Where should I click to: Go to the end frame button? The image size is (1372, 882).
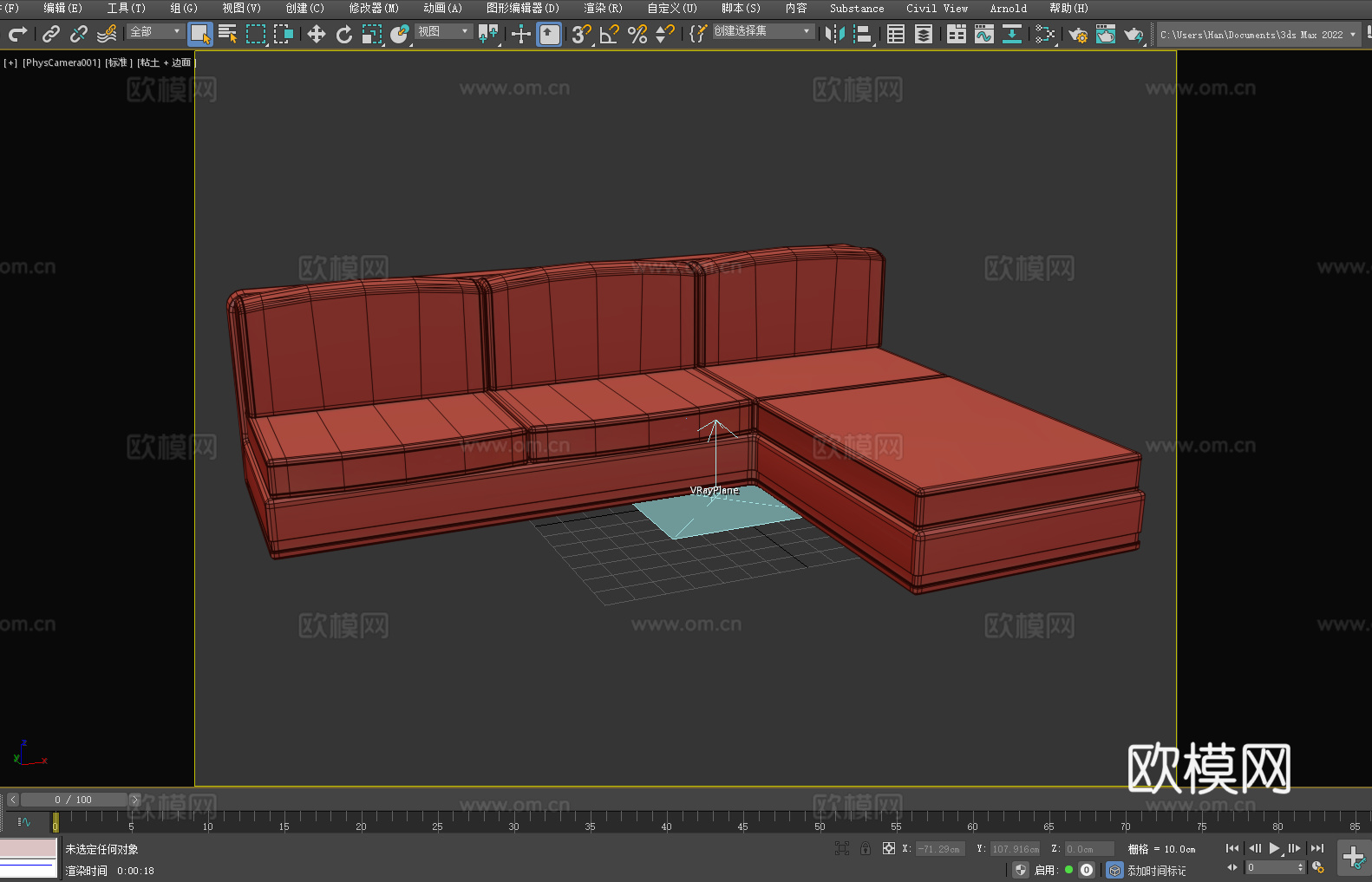point(1317,848)
